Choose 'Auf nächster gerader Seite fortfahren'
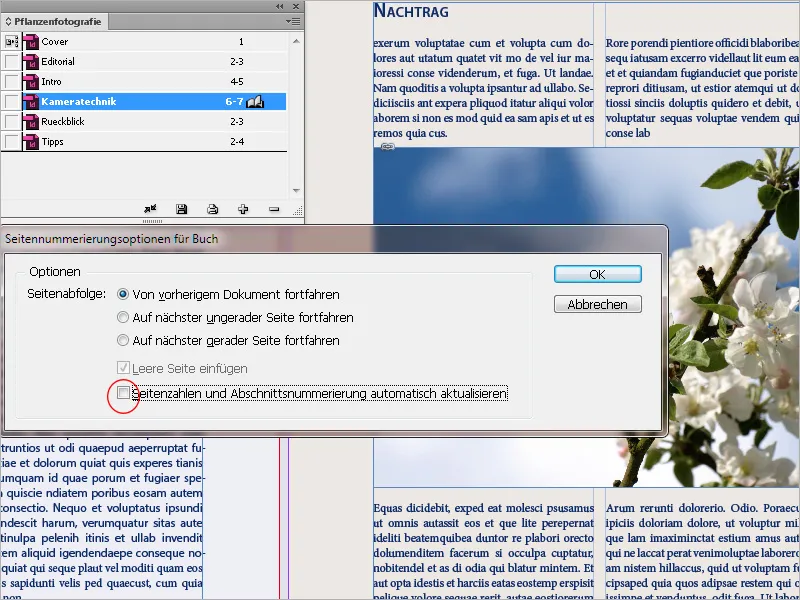 pos(125,340)
